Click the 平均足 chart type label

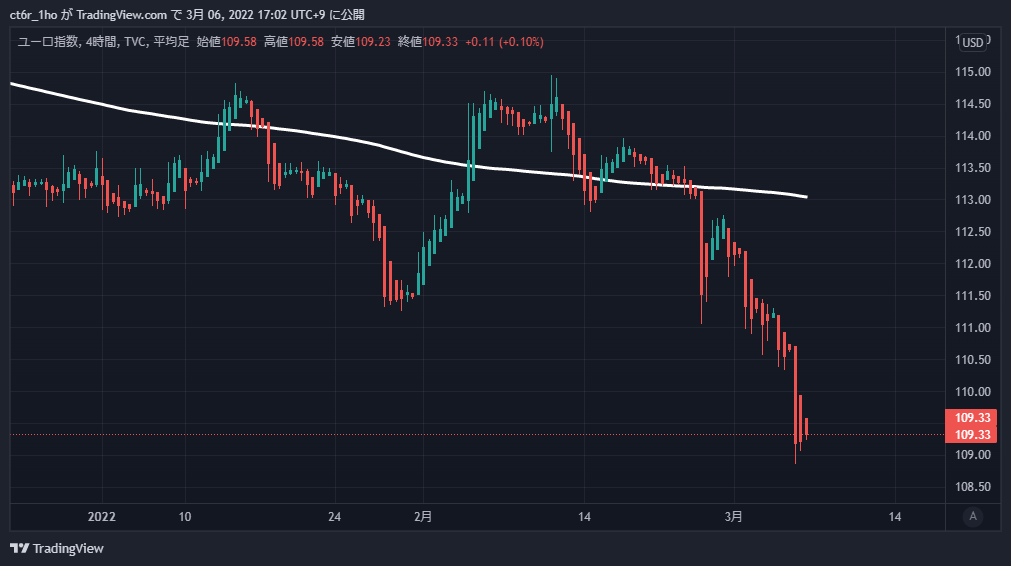(172, 42)
